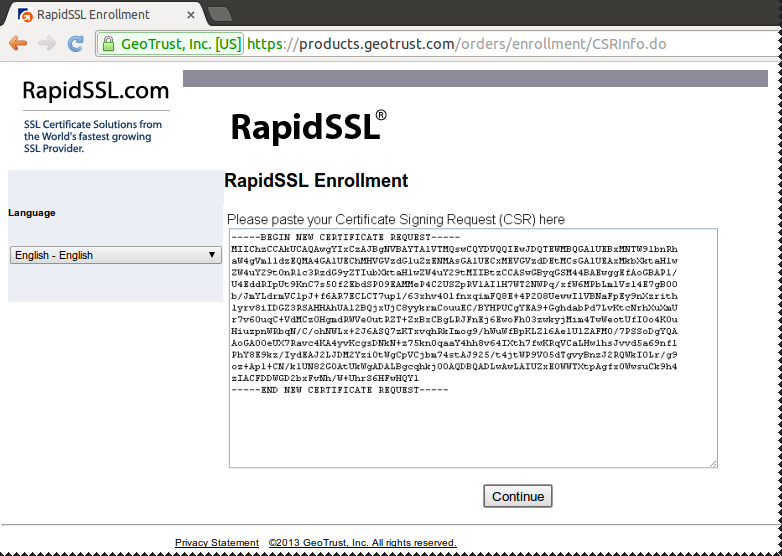The width and height of the screenshot is (782, 556).
Task: Click the END NEW CERTIFICATE REQUEST line
Action: pos(340,390)
